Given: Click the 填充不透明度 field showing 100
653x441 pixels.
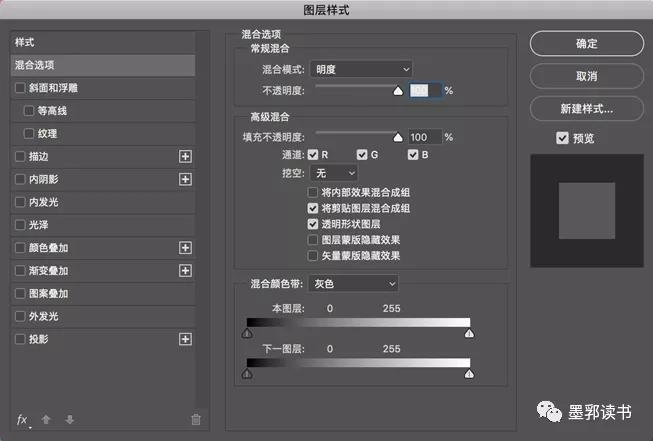Looking at the screenshot, I should click(x=425, y=137).
